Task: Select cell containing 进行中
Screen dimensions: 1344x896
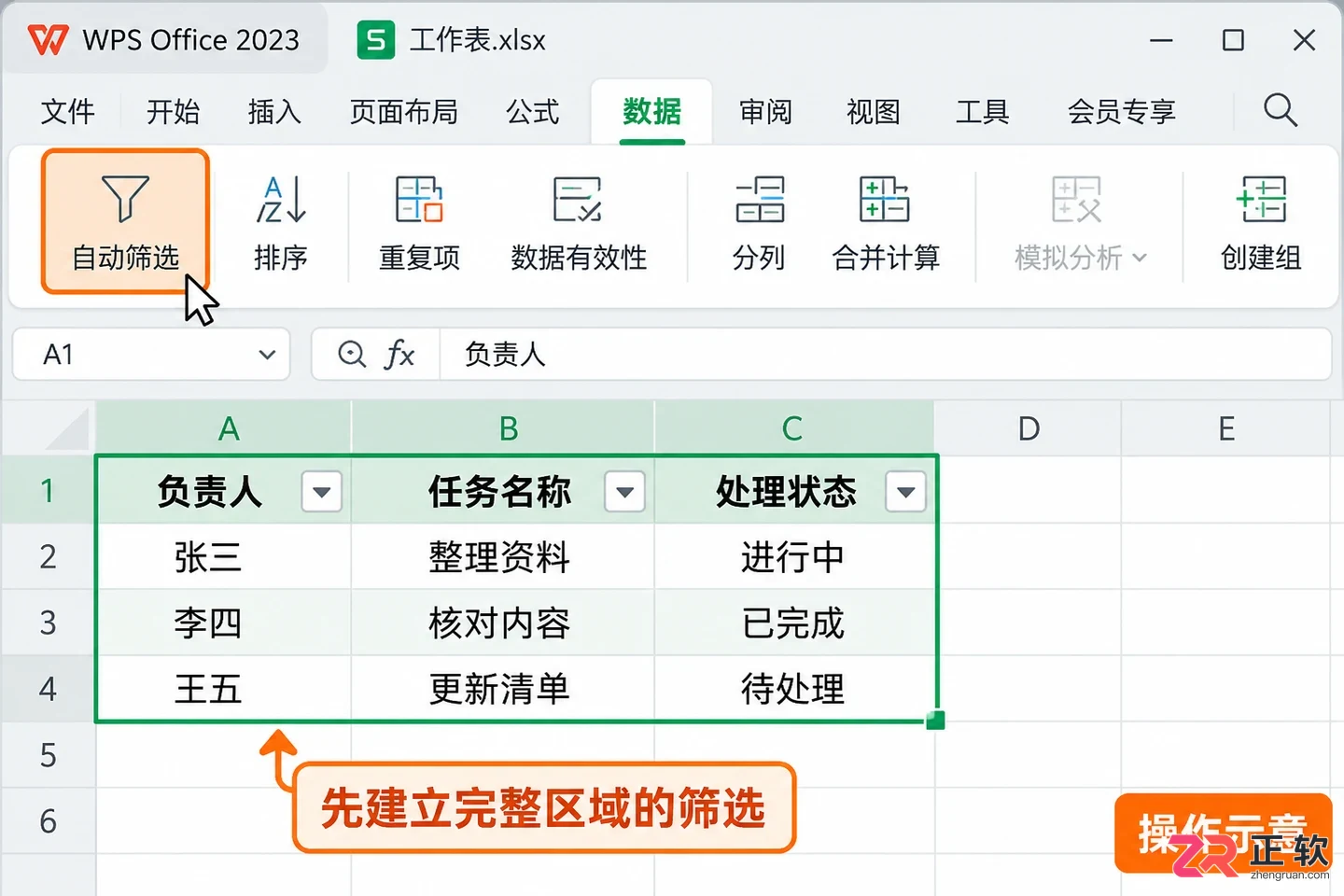Action: click(794, 557)
